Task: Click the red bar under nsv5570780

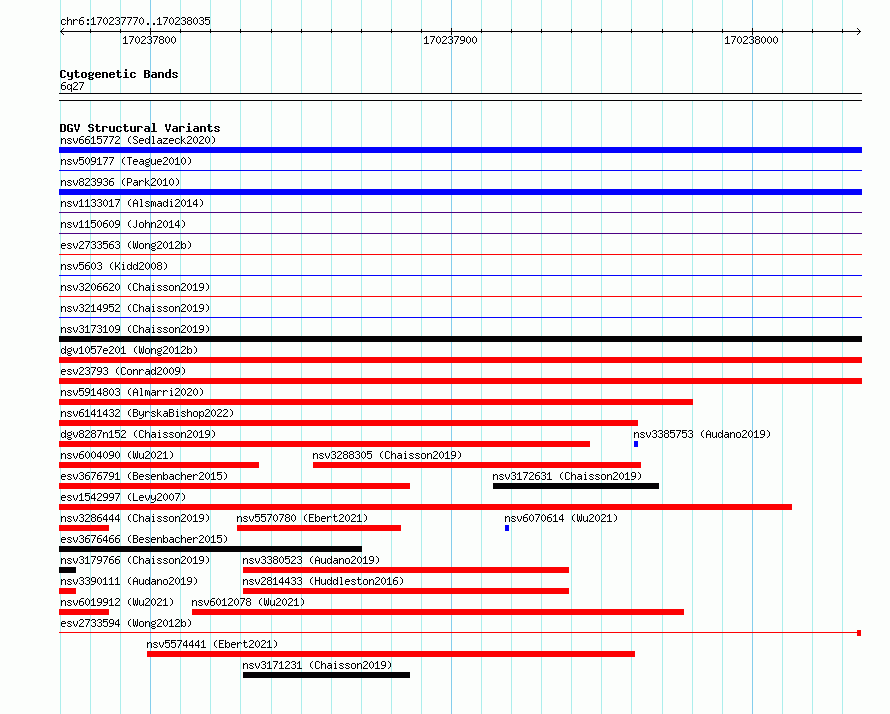Action: point(319,528)
